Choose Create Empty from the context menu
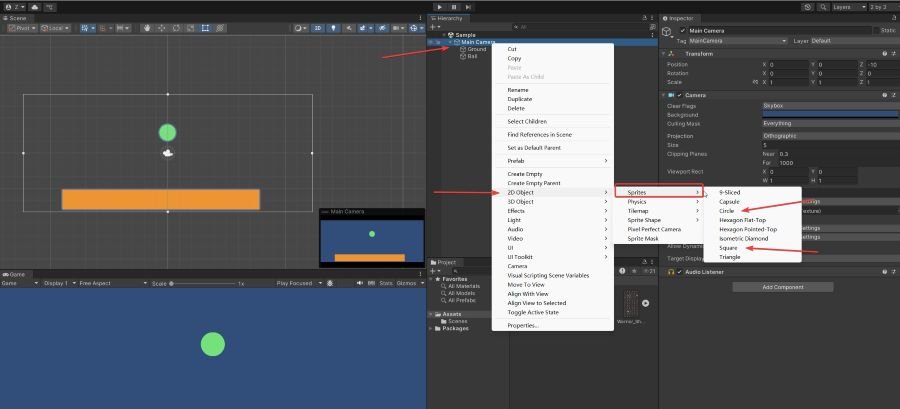 tap(553, 174)
